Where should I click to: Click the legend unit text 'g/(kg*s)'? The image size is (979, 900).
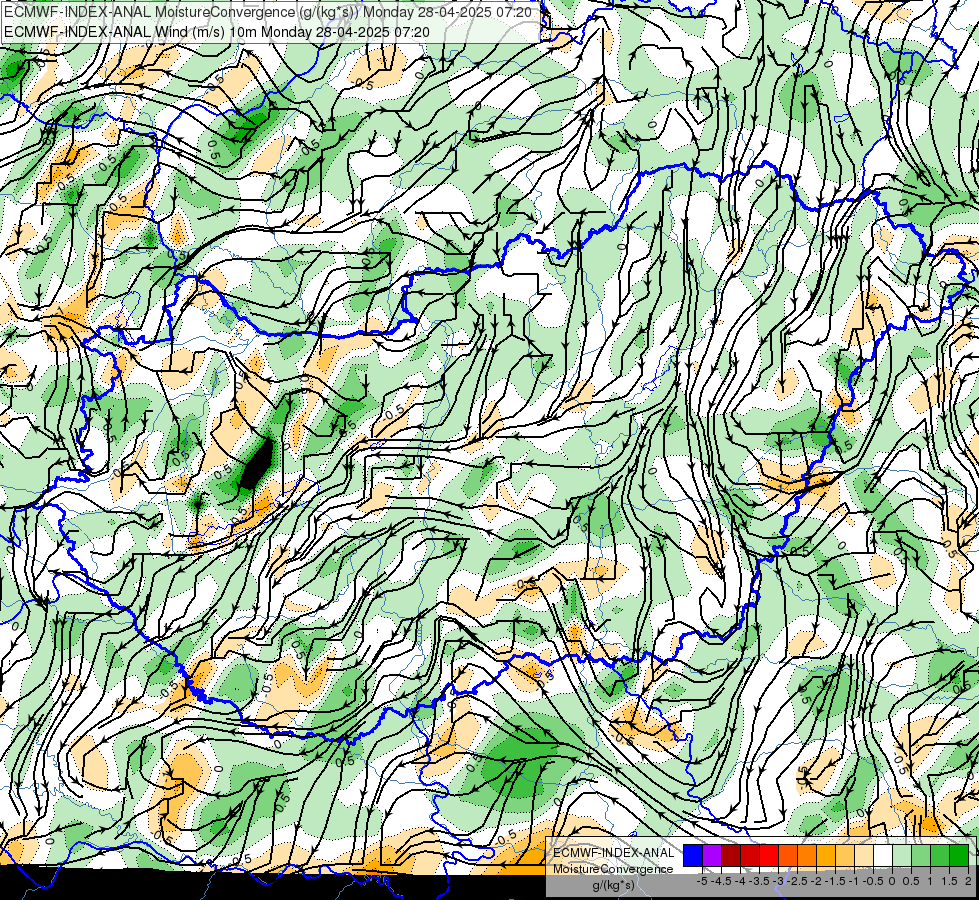[x=614, y=886]
